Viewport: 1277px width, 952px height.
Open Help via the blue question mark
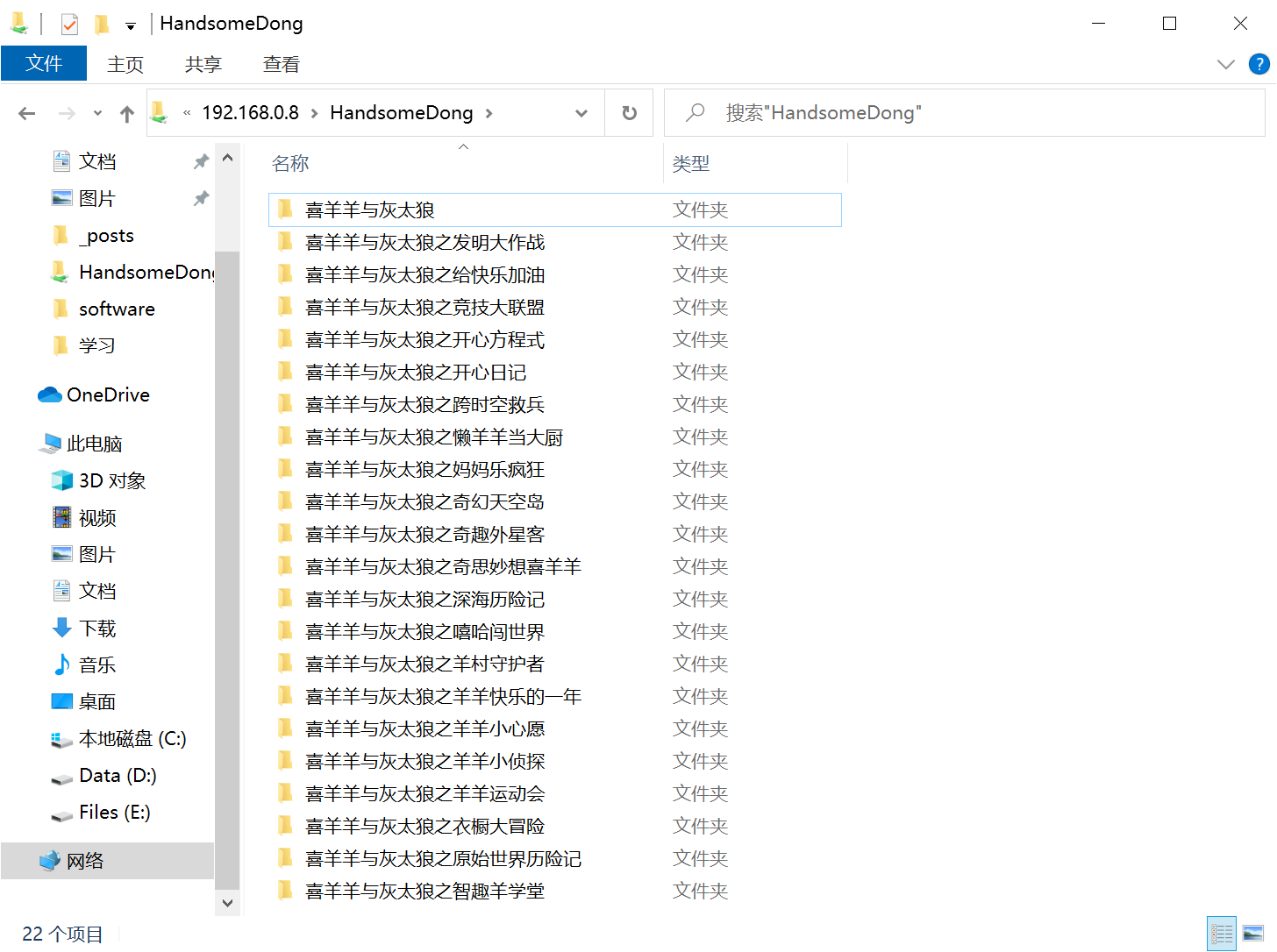pyautogui.click(x=1259, y=64)
